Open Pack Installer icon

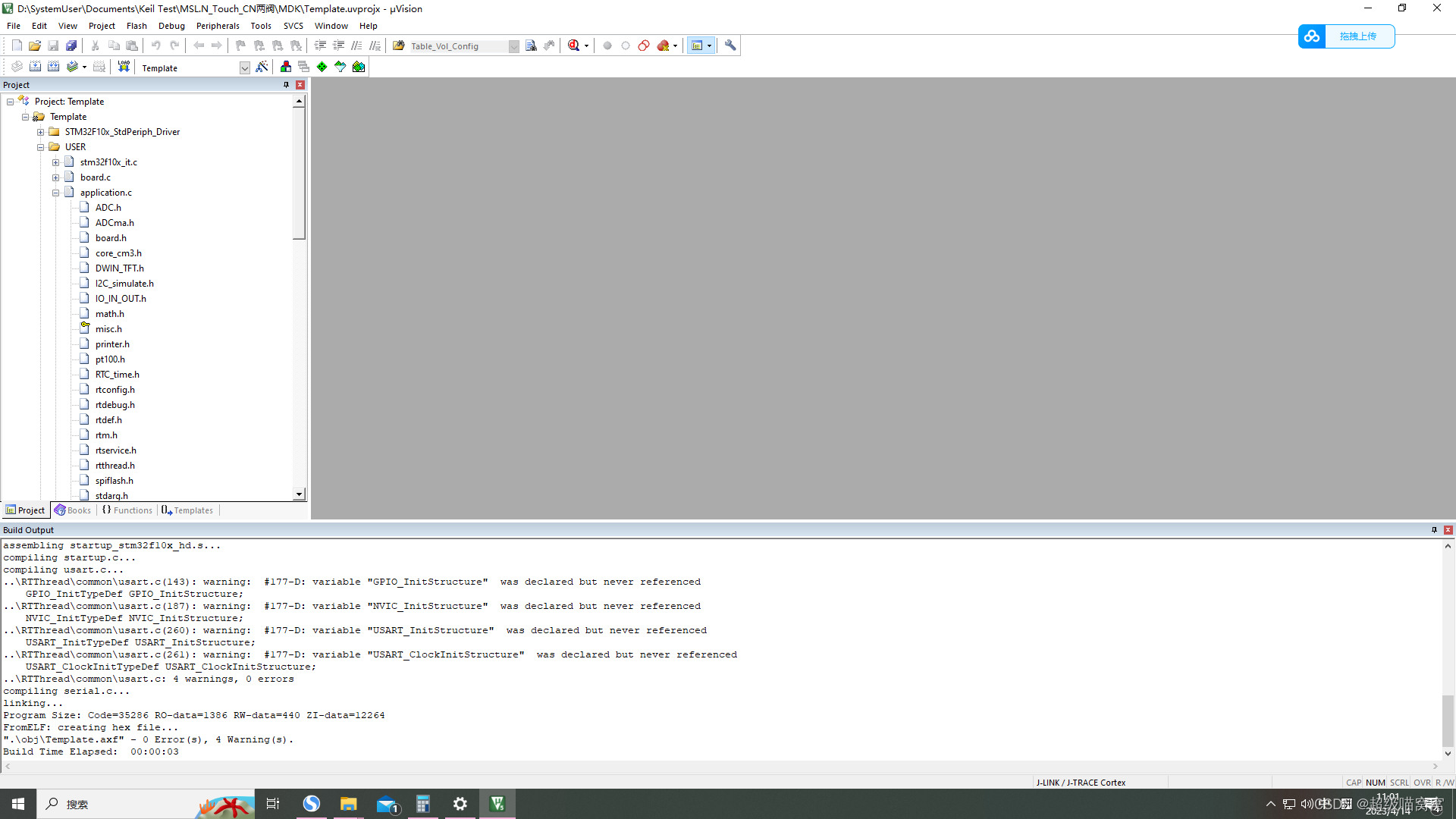click(359, 67)
